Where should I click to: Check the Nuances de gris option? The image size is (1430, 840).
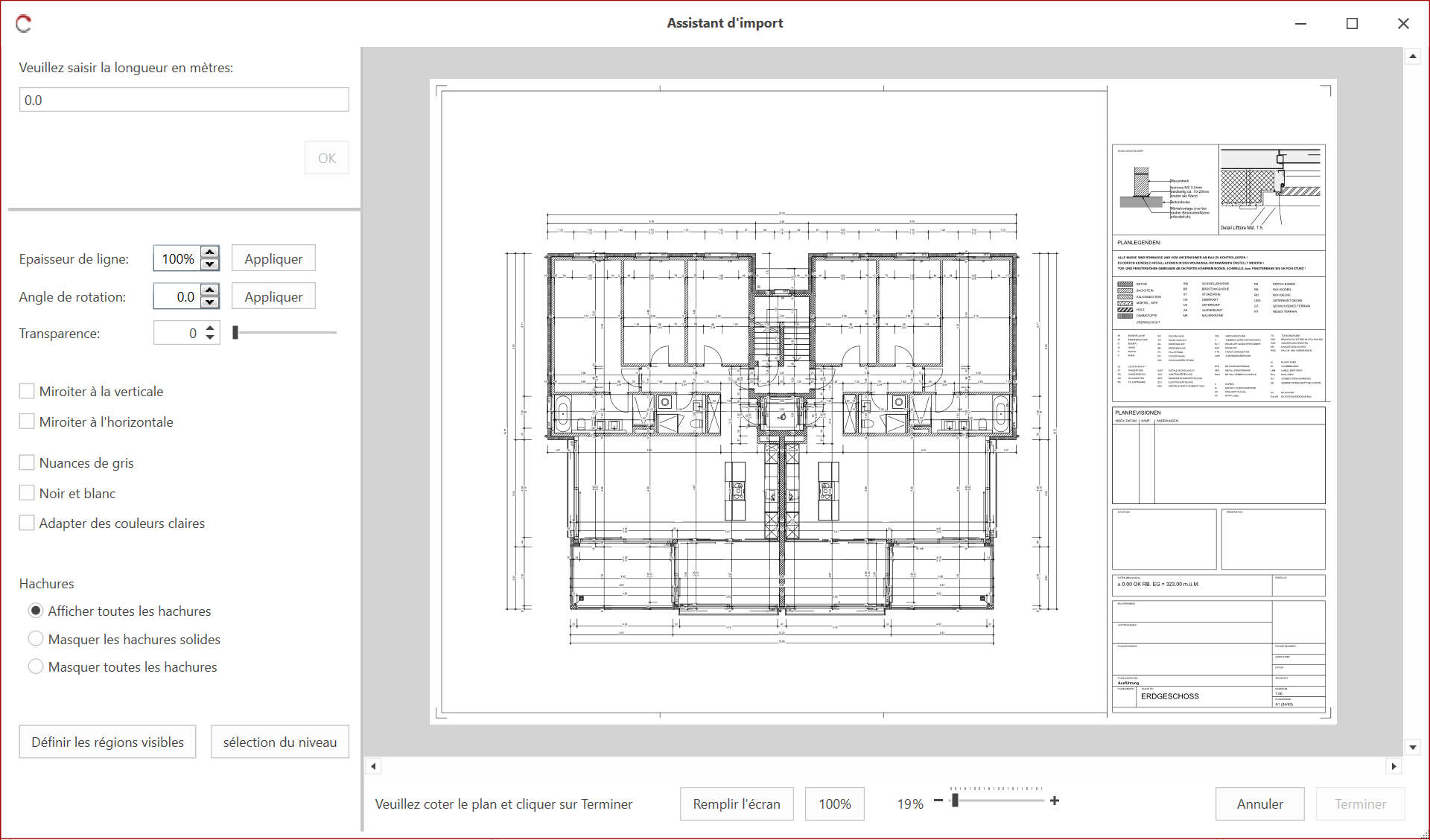point(27,462)
